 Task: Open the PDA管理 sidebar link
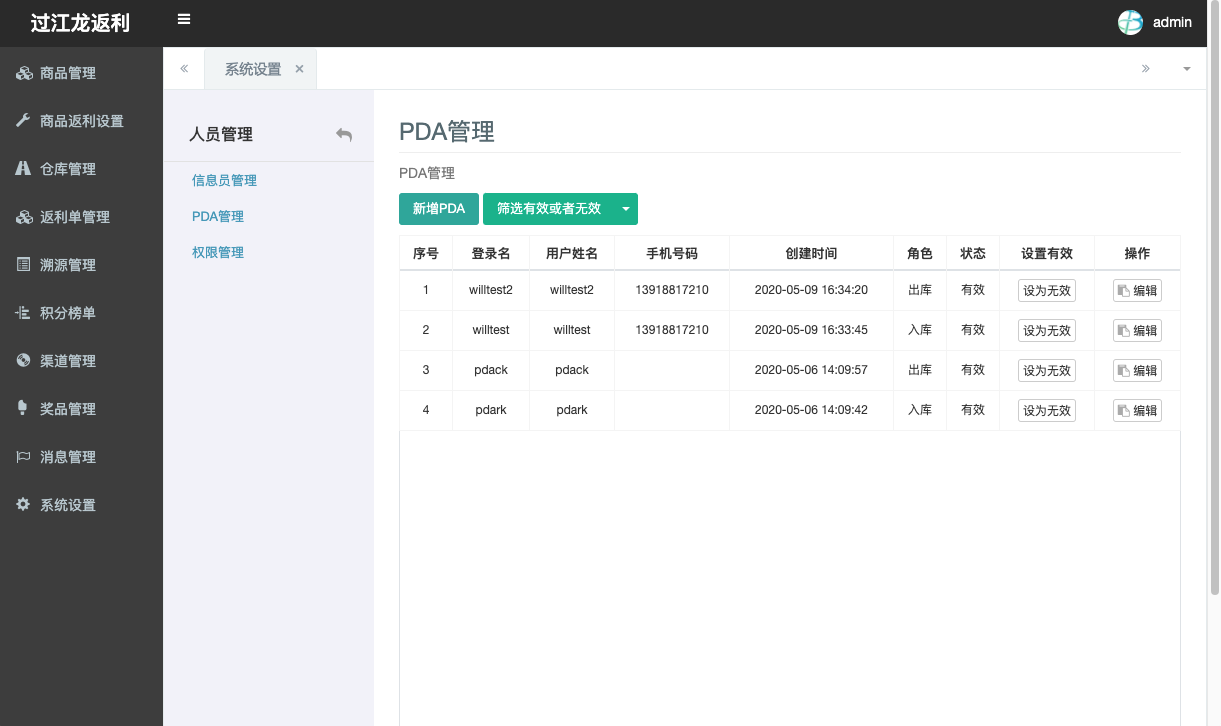tap(218, 217)
